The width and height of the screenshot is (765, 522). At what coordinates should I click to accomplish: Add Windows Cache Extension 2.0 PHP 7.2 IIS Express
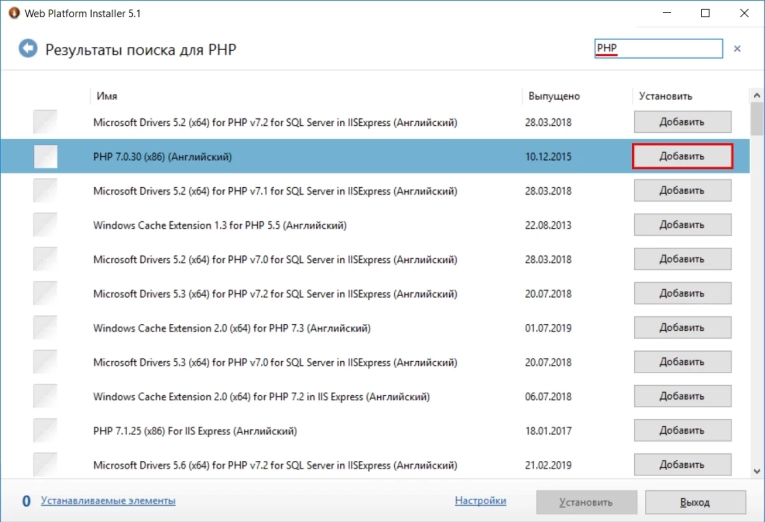tap(683, 397)
